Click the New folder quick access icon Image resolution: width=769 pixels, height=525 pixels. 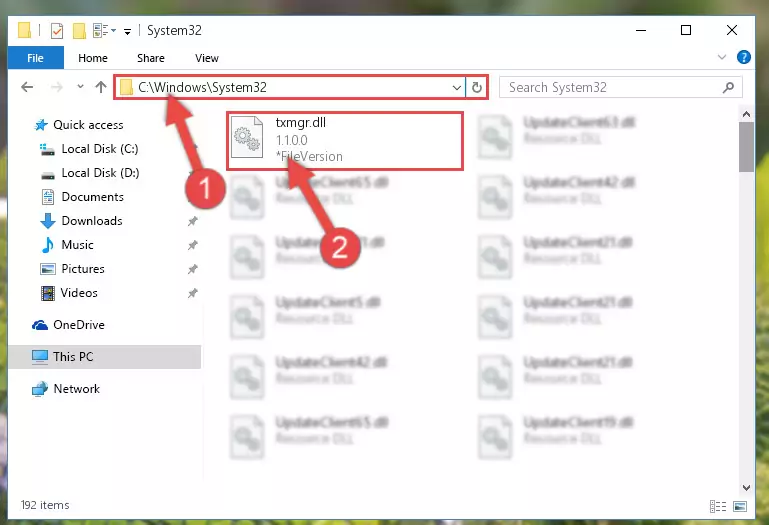79,30
